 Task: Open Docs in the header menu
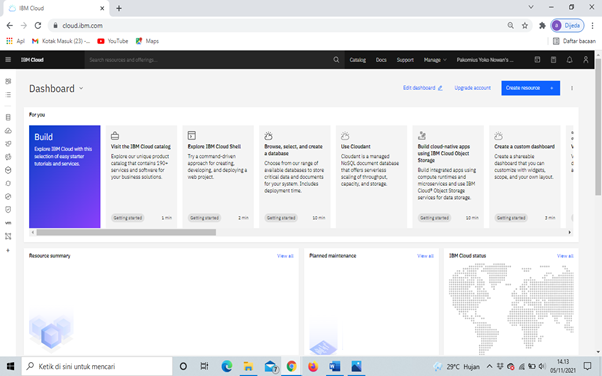(381, 60)
